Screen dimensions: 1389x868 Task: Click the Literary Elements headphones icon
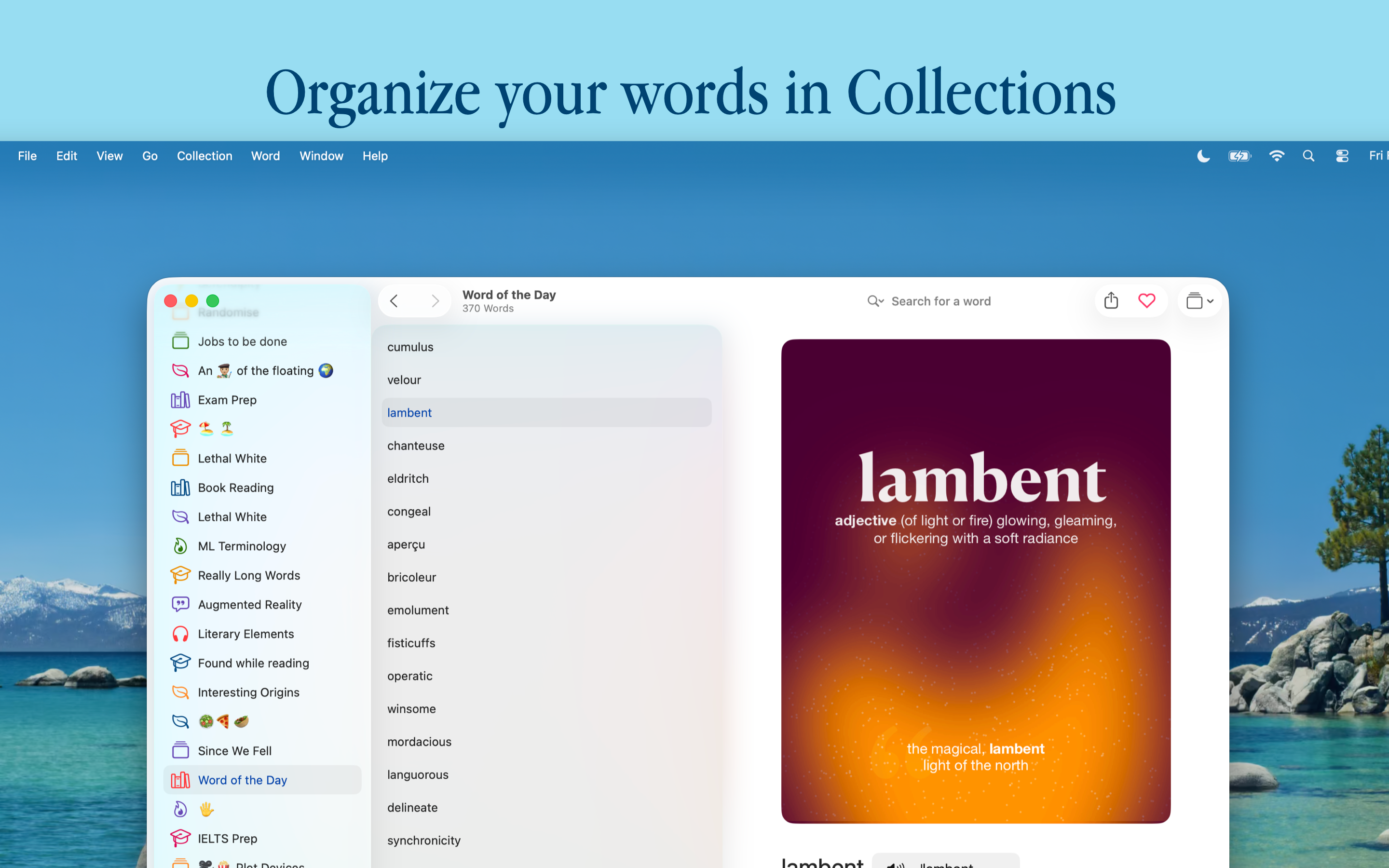180,634
